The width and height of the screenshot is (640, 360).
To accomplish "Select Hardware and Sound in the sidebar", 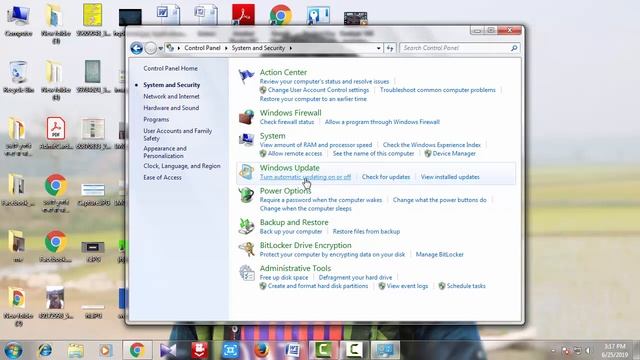I will click(171, 108).
